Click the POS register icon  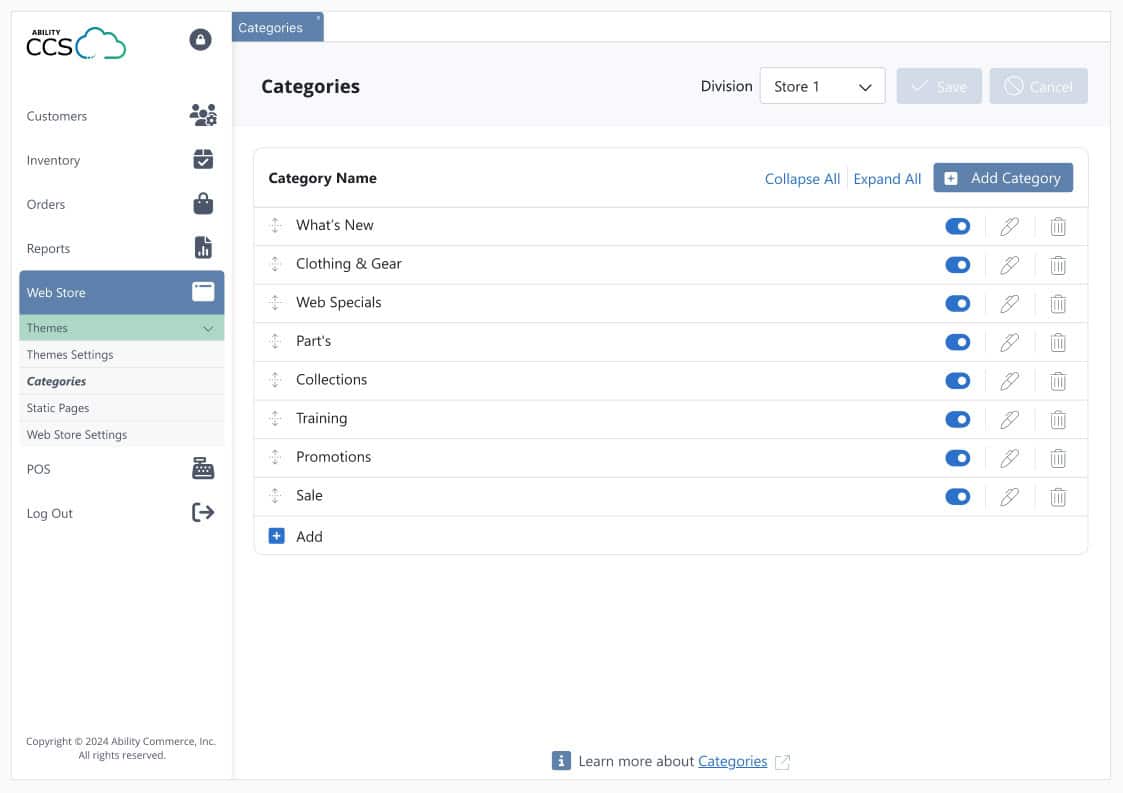(204, 468)
